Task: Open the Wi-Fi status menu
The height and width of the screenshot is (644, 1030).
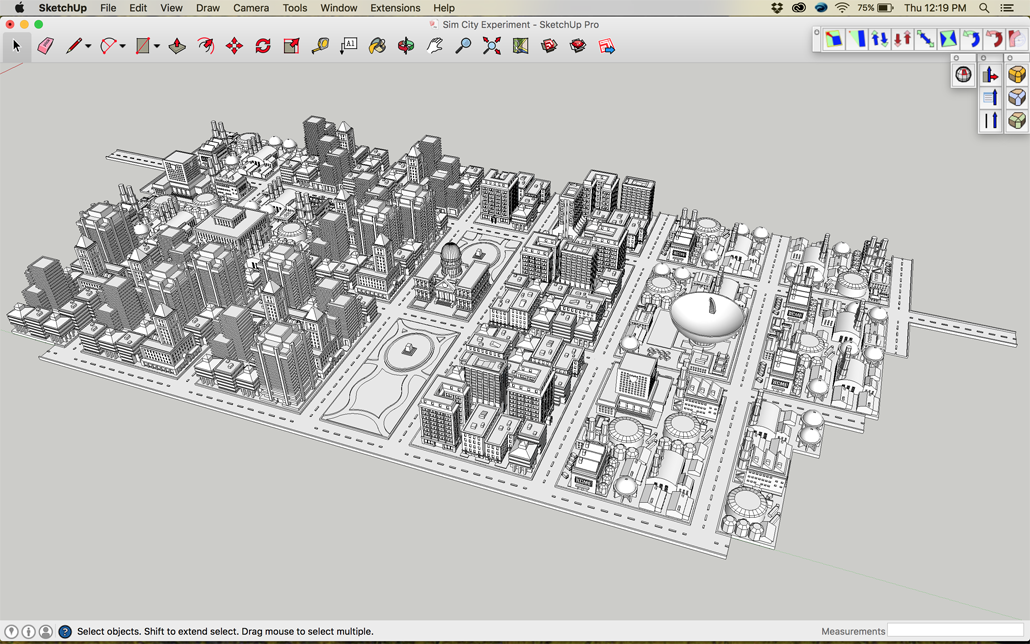Action: click(x=842, y=8)
